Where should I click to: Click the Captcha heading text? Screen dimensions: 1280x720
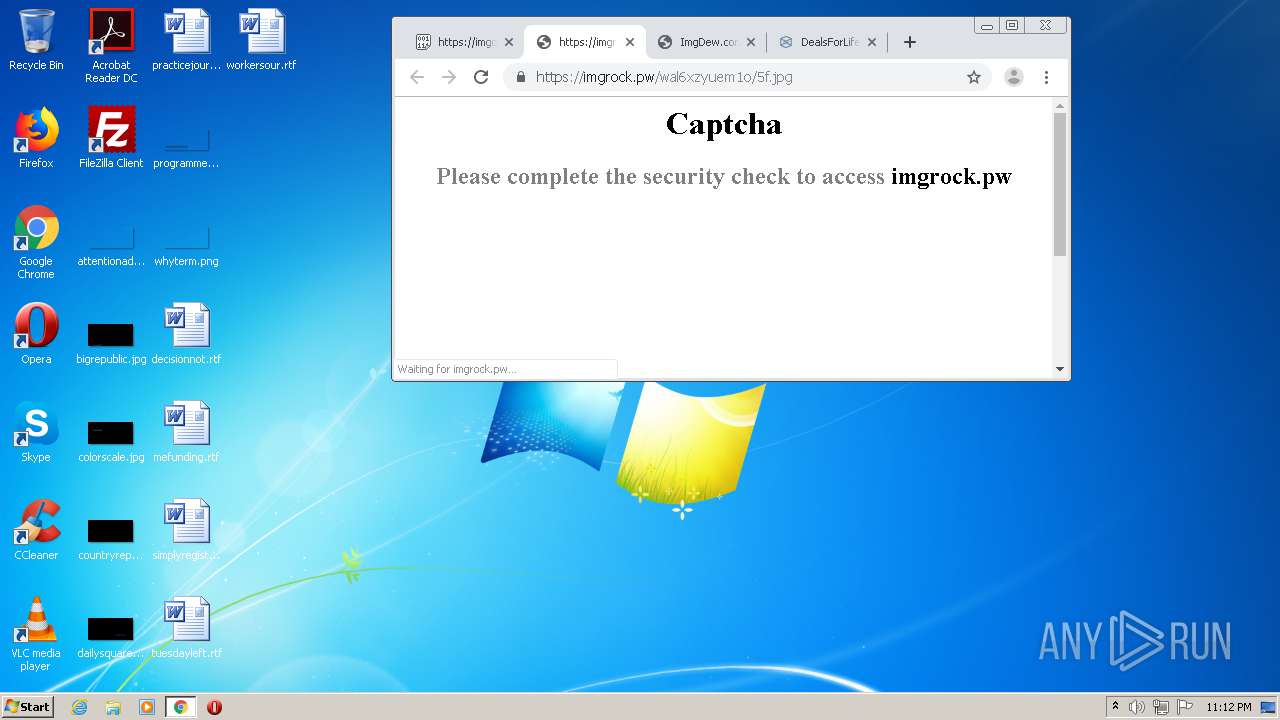(x=724, y=124)
